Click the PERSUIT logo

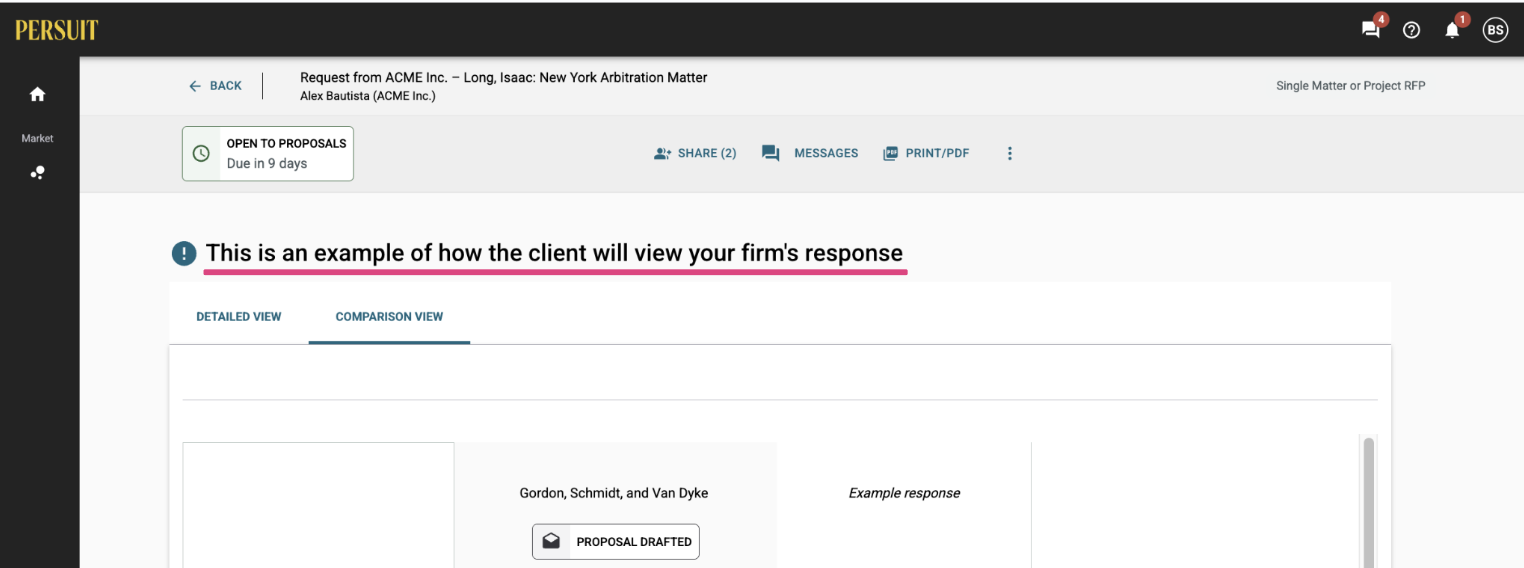pos(56,30)
